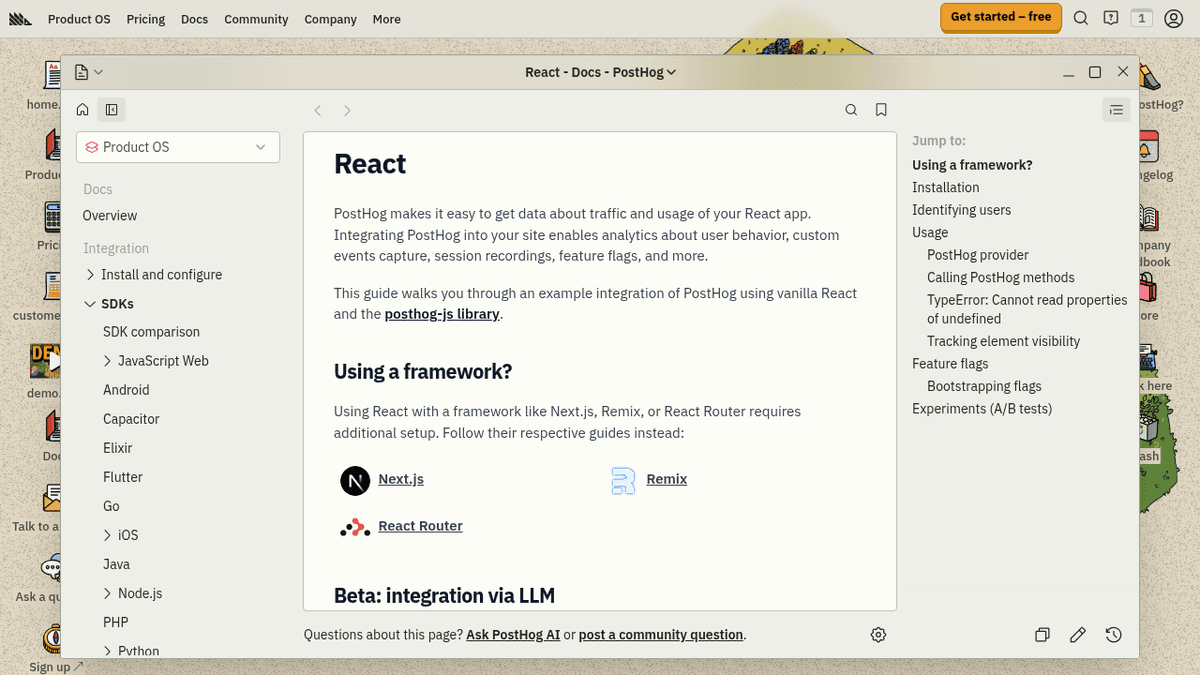The image size is (1200, 675).
Task: Select Java in the SDK list
Action: (x=116, y=564)
